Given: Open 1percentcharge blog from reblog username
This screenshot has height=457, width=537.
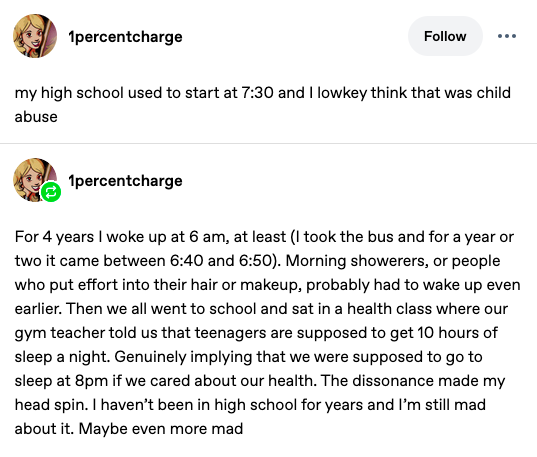Looking at the screenshot, I should click(125, 181).
